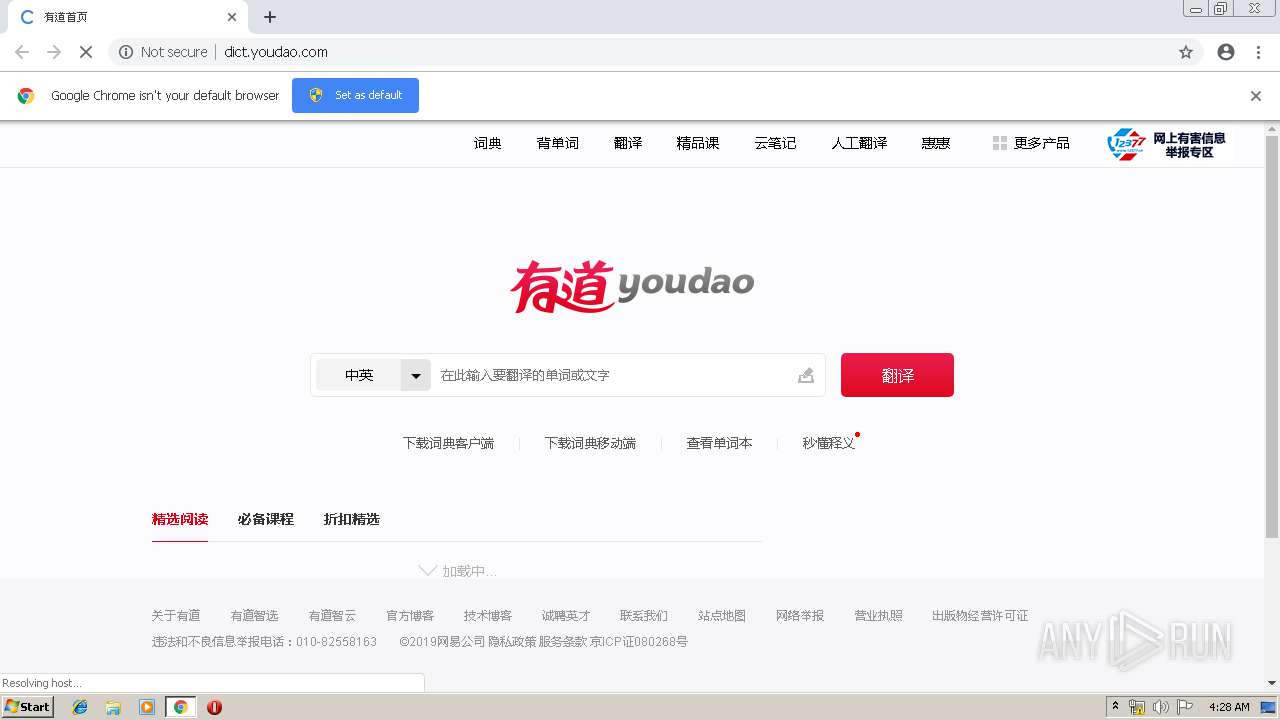1280x720 pixels.
Task: Click 关于有道 footer link
Action: pos(176,615)
